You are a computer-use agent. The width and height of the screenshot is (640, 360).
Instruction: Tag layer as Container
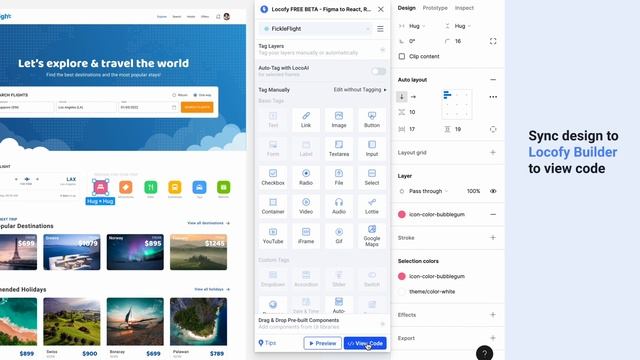273,207
